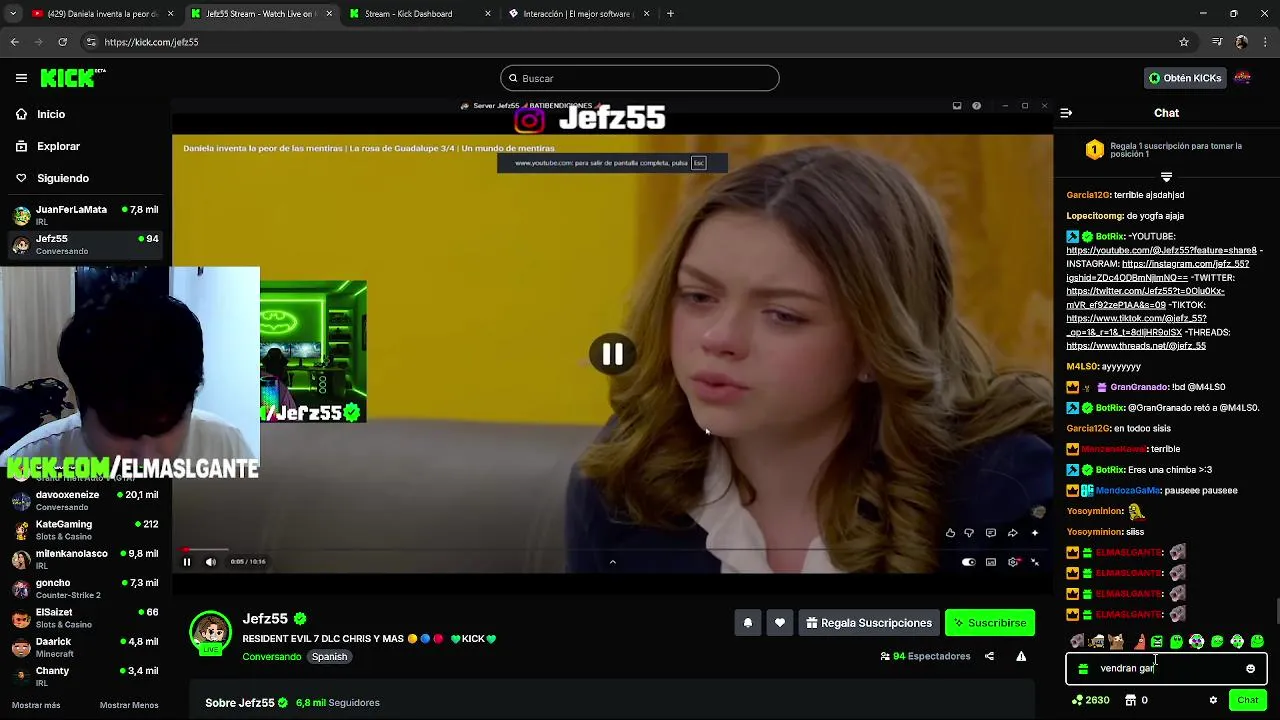1280x720 pixels.
Task: Open Explorar in sidebar
Action: [58, 146]
